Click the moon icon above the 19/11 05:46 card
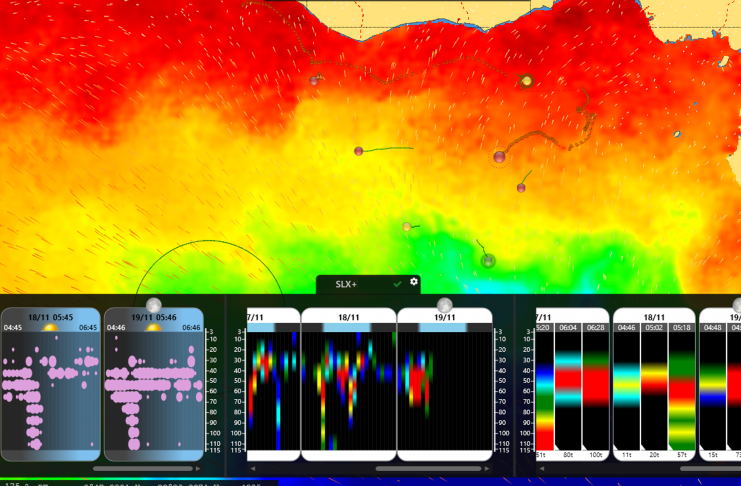This screenshot has width=741, height=486. pos(153,305)
